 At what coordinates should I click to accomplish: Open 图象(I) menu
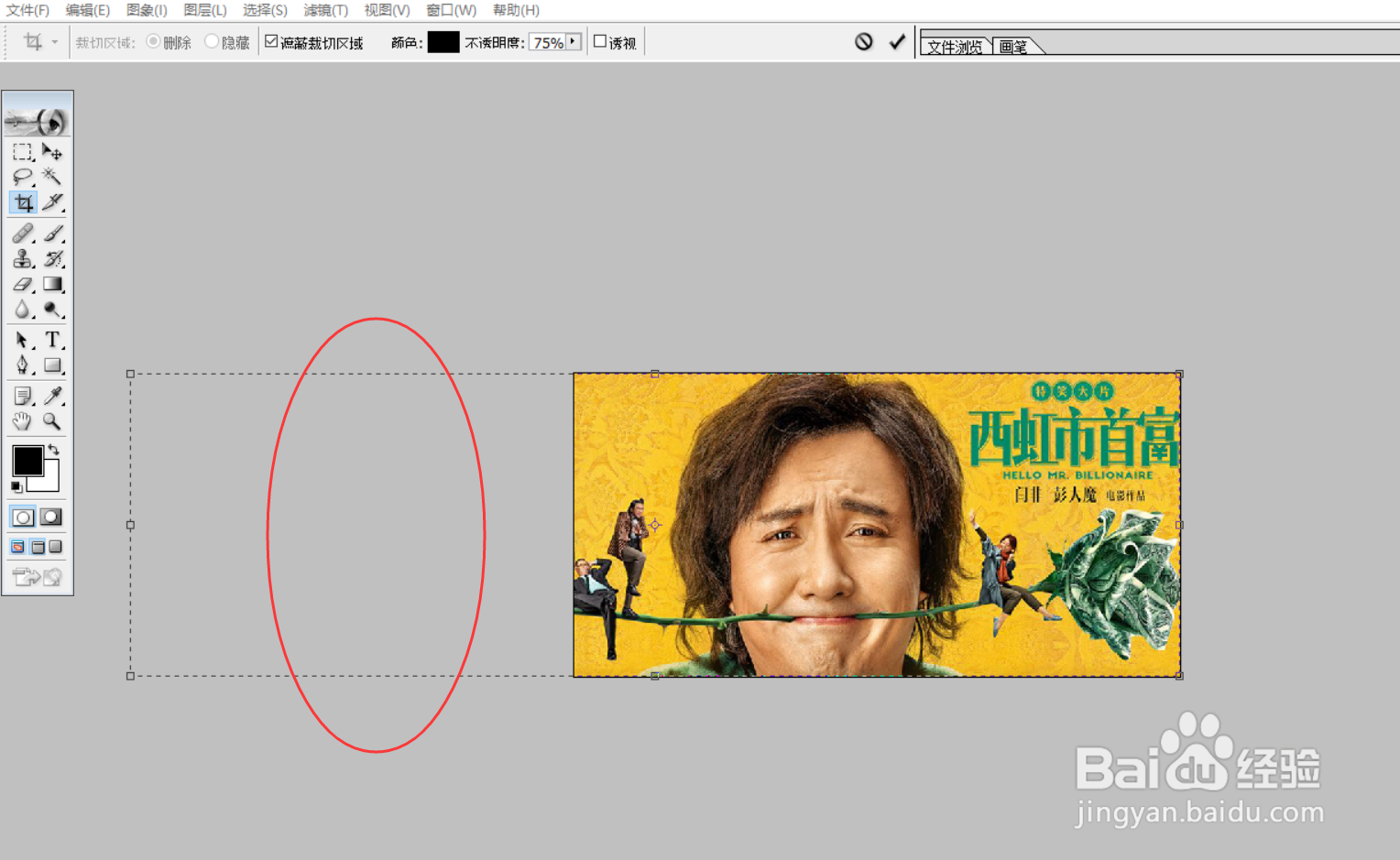147,10
